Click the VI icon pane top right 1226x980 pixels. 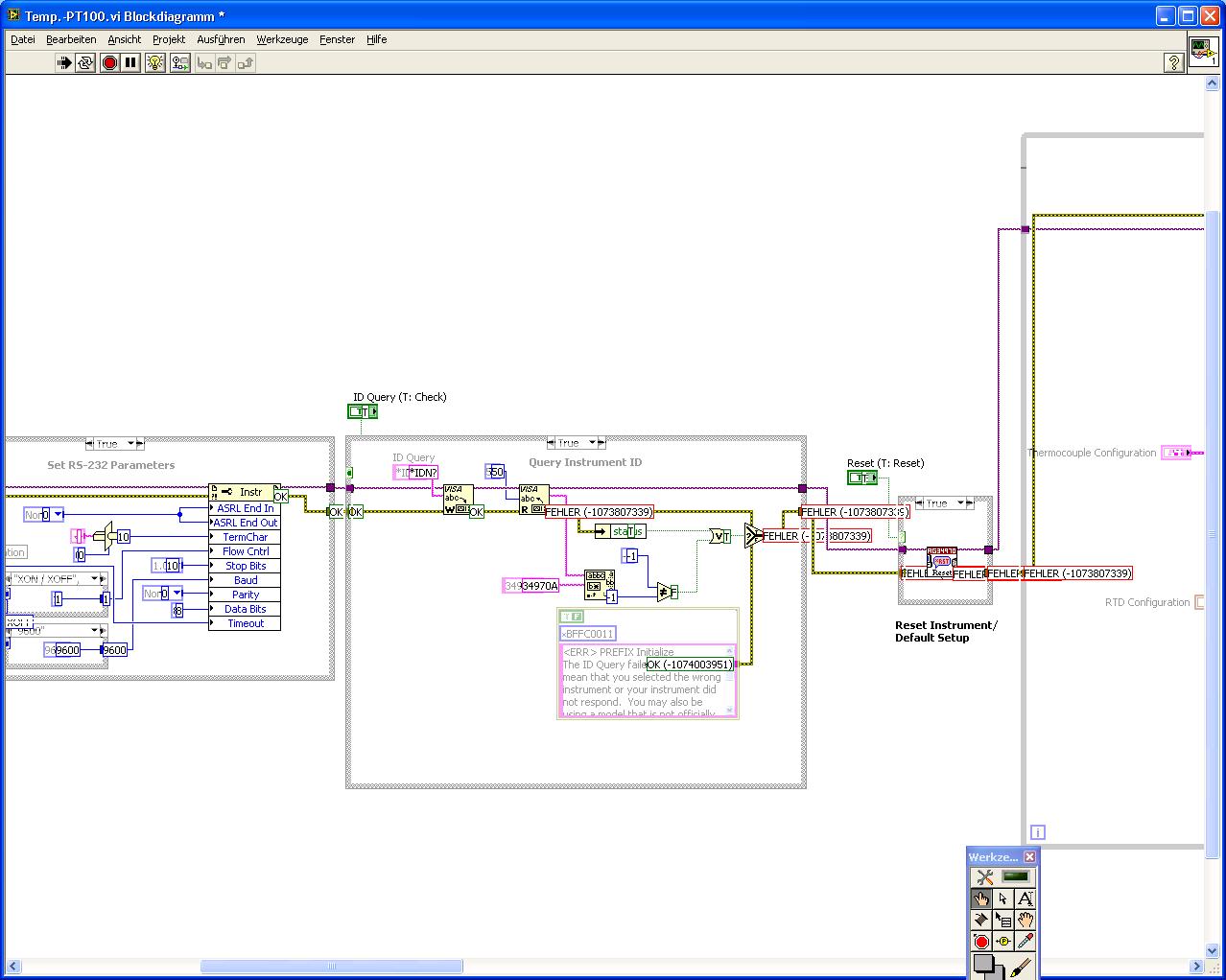click(1203, 52)
